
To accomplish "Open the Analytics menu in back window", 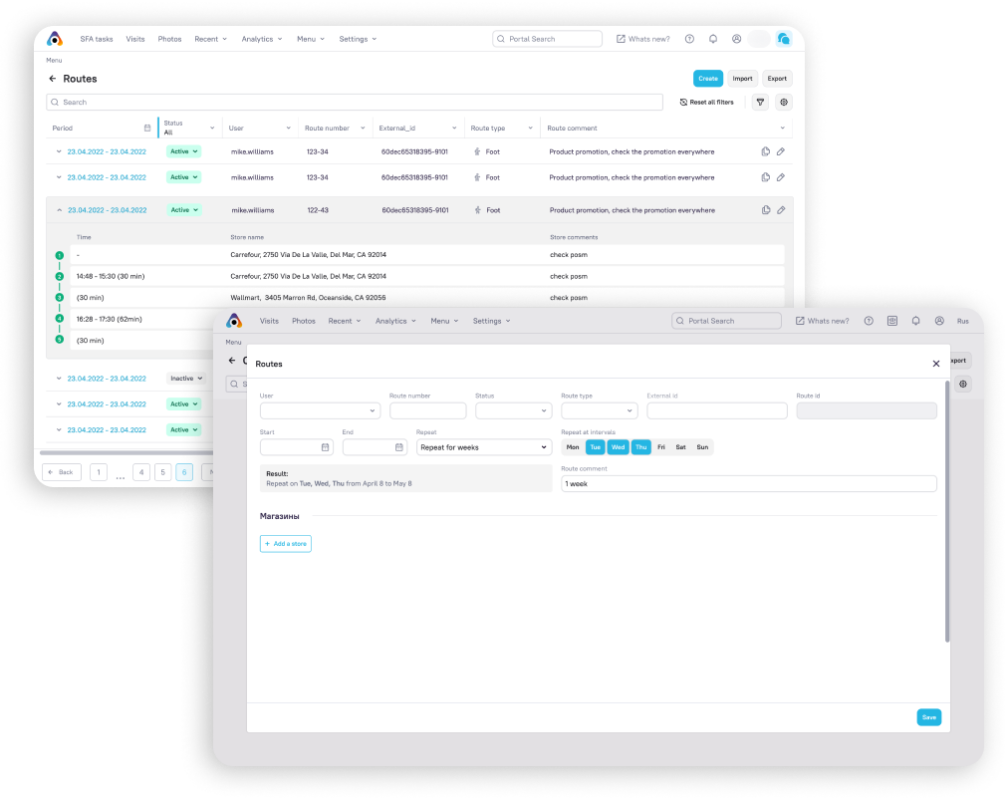I will click(261, 39).
